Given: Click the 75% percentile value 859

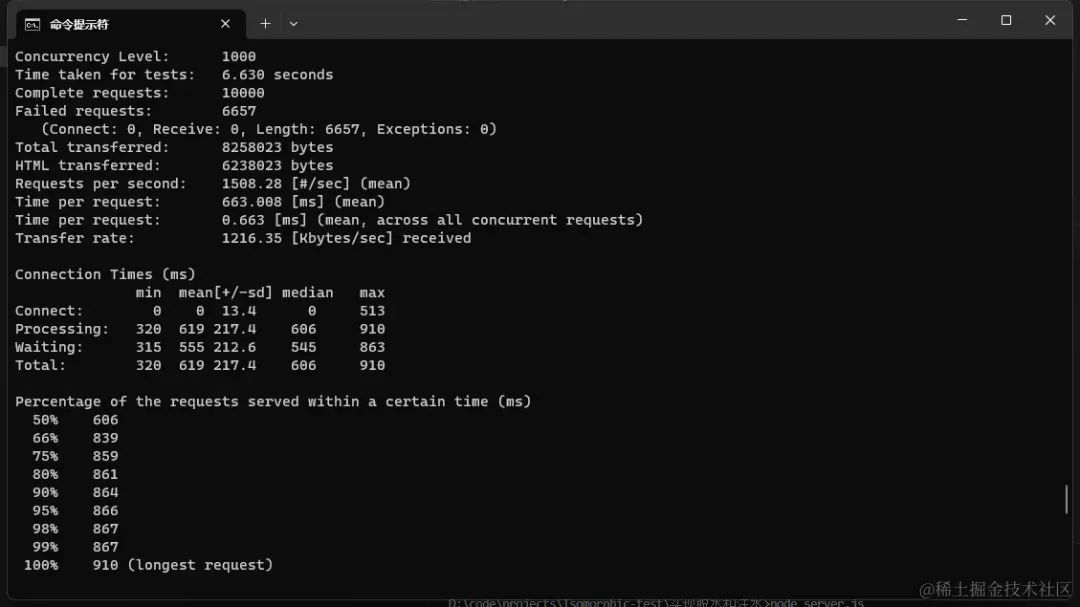Looking at the screenshot, I should click(x=105, y=456).
